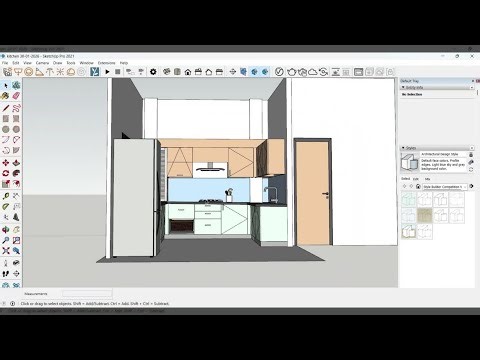Collapse the Styles panel

point(403,148)
